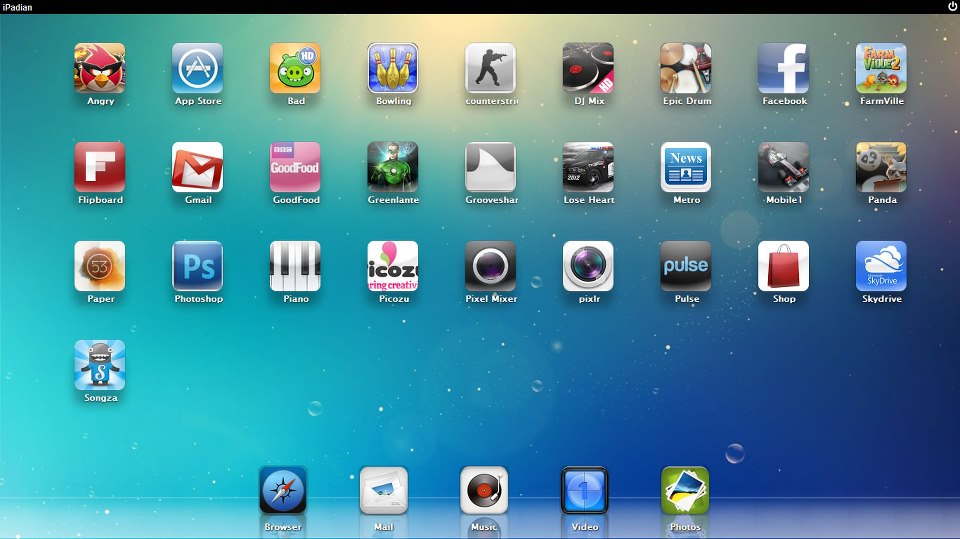The image size is (960, 539).
Task: Start the Bowling game
Action: pyautogui.click(x=393, y=68)
